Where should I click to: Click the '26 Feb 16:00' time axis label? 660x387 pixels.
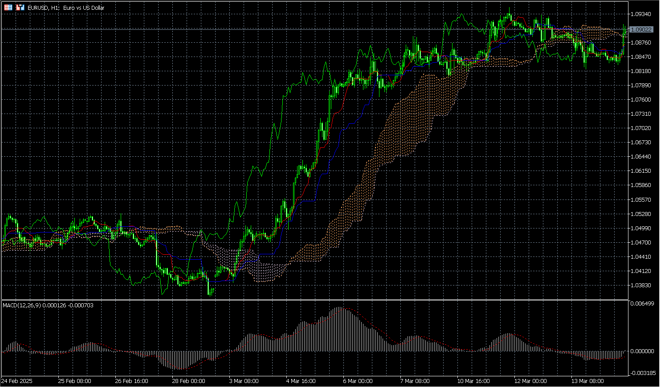click(x=132, y=381)
